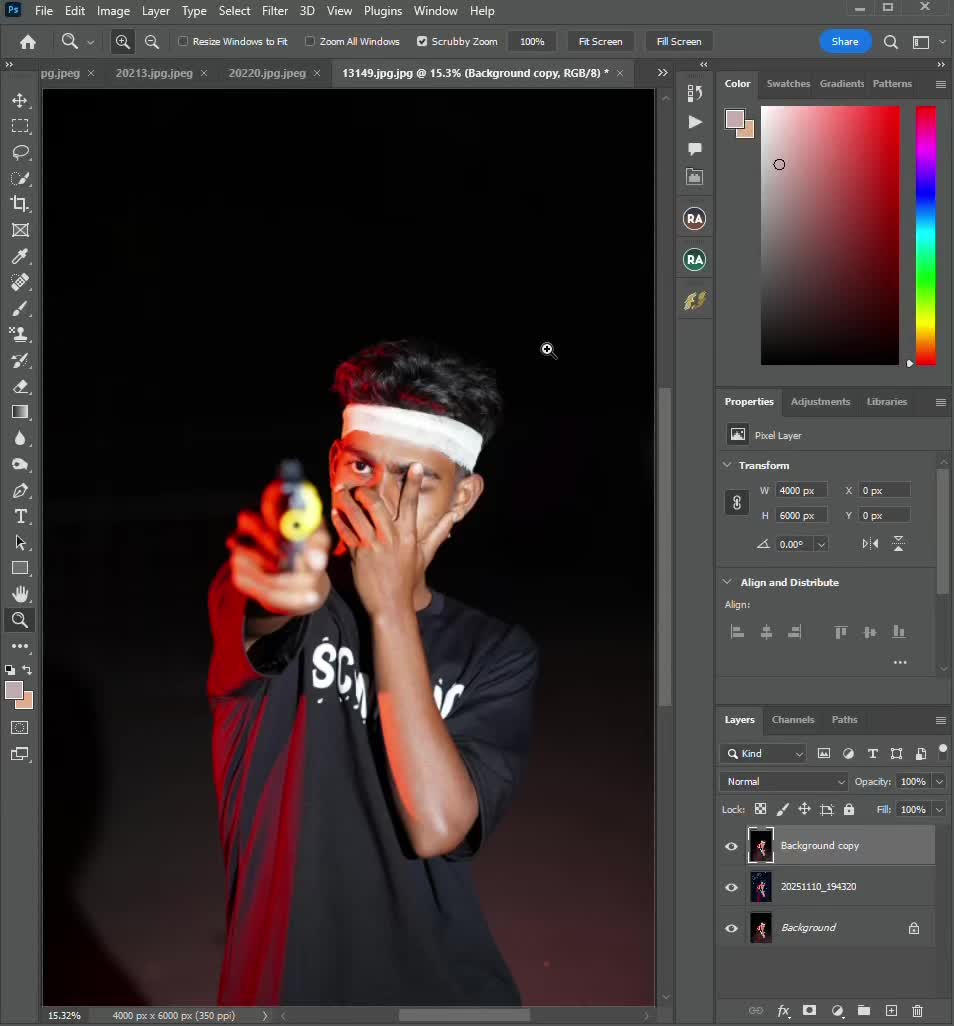
Task: Hide the Background copy layer
Action: point(731,845)
